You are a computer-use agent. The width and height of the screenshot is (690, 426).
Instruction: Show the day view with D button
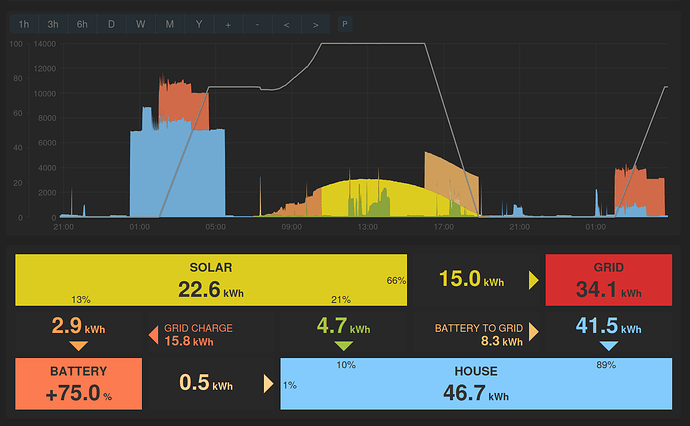111,24
